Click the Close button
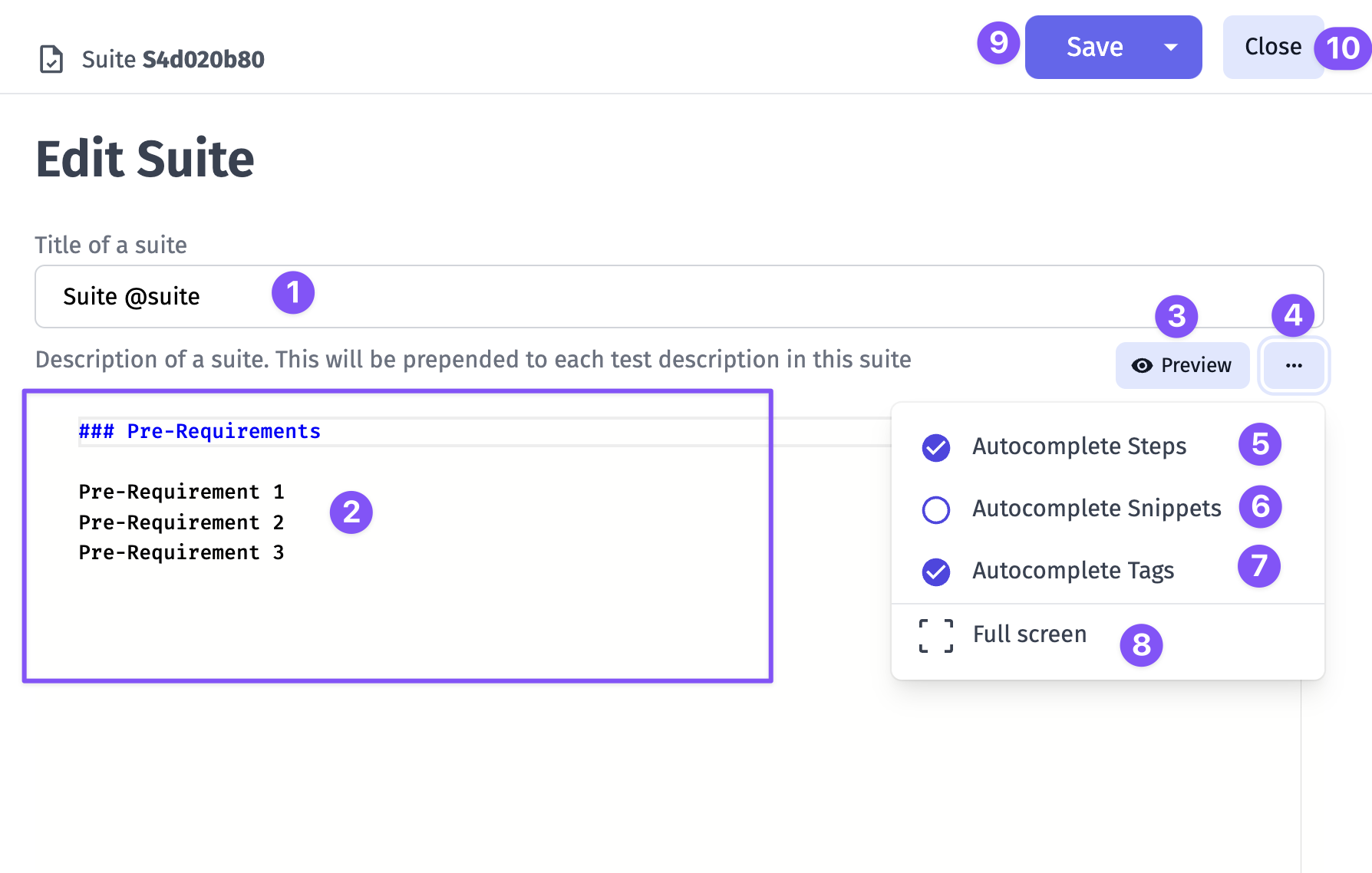Screen dimensions: 1372x873 [x=1273, y=47]
